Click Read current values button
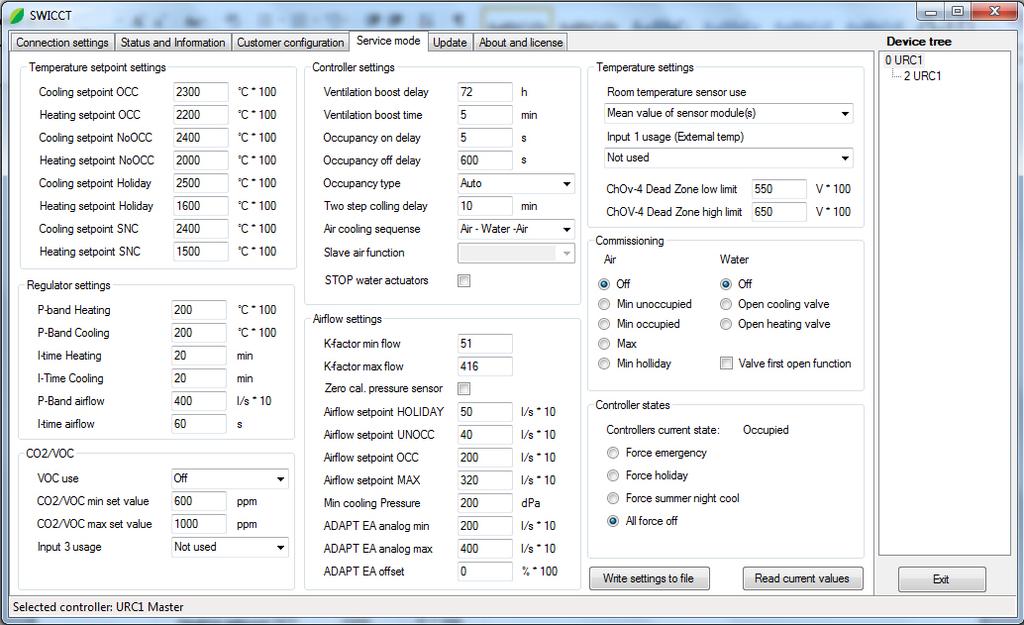The image size is (1024, 625). [x=802, y=578]
